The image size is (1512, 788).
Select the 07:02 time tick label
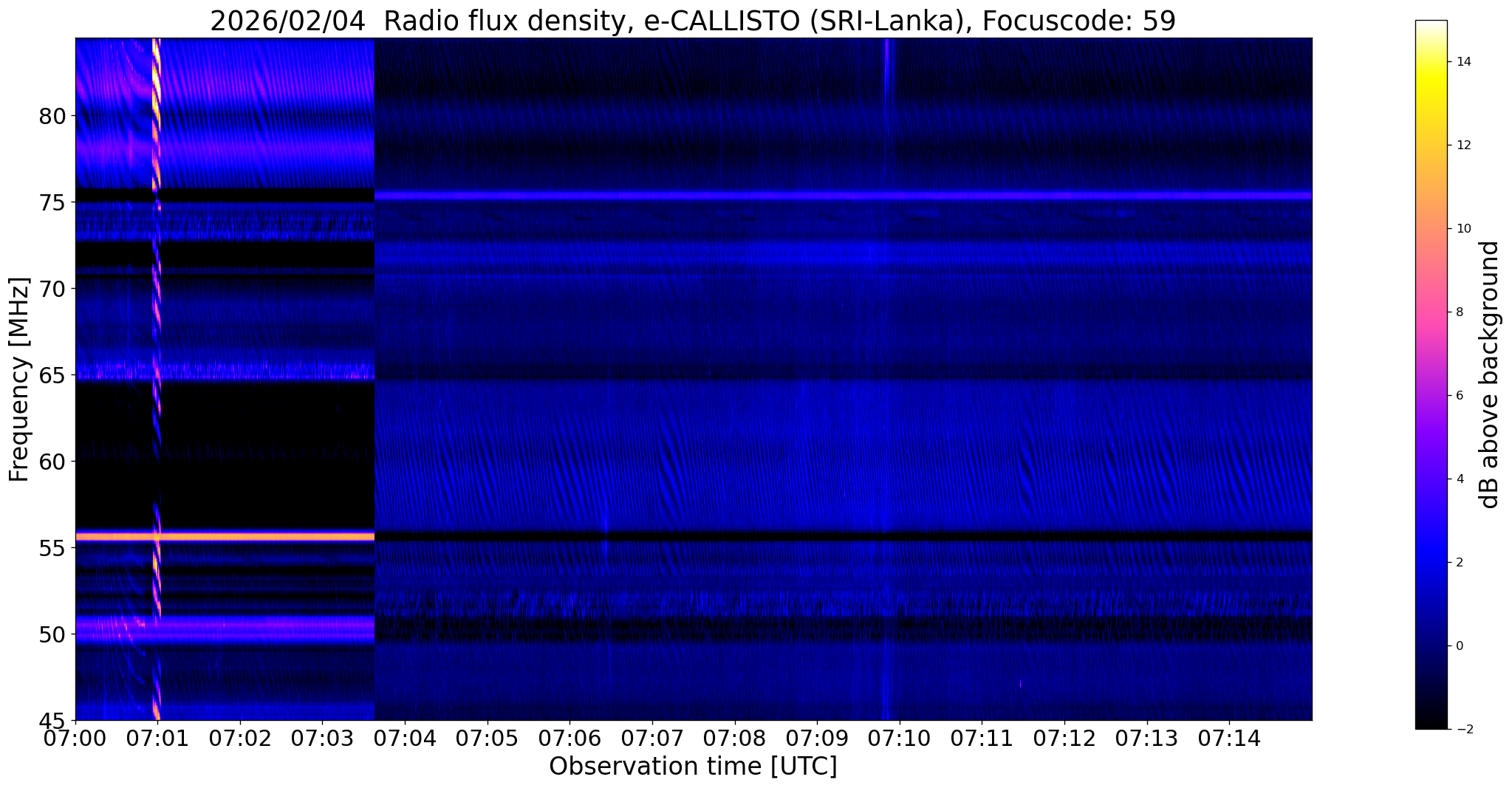tap(240, 738)
